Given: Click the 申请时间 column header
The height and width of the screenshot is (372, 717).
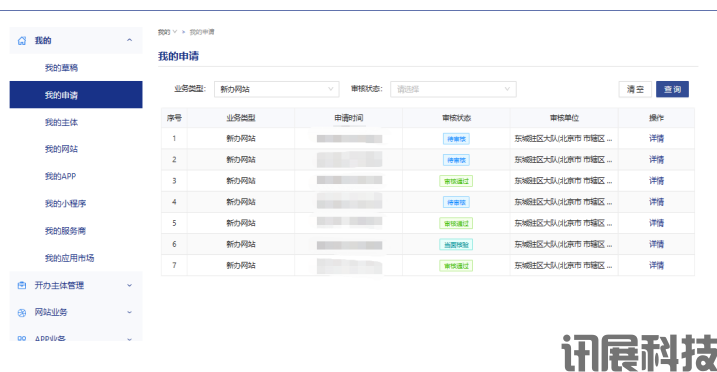Looking at the screenshot, I should pyautogui.click(x=348, y=118).
